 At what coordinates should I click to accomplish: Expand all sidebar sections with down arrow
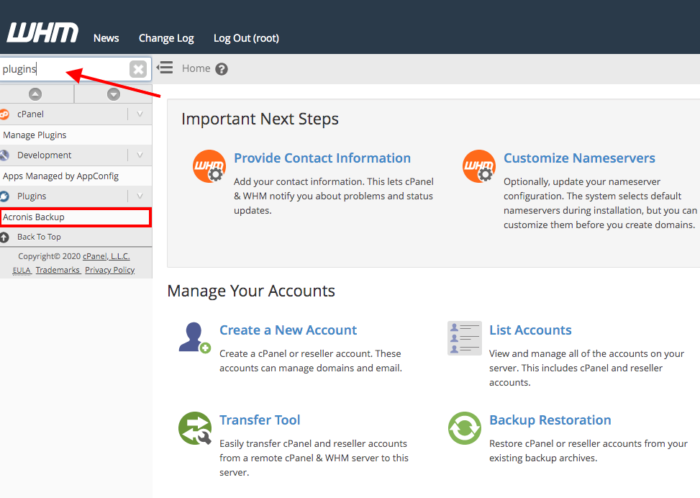point(113,94)
